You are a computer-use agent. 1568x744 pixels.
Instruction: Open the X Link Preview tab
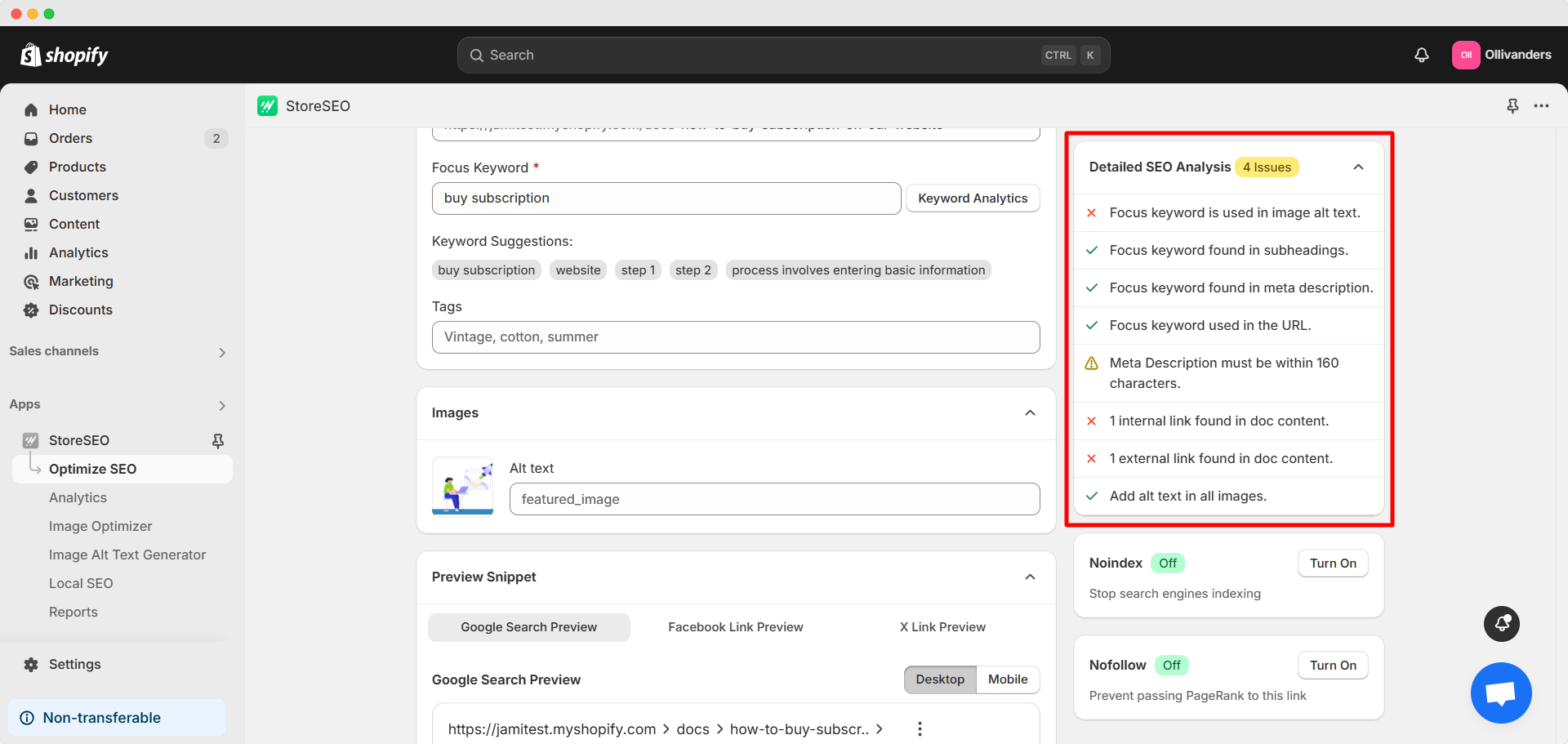[942, 626]
